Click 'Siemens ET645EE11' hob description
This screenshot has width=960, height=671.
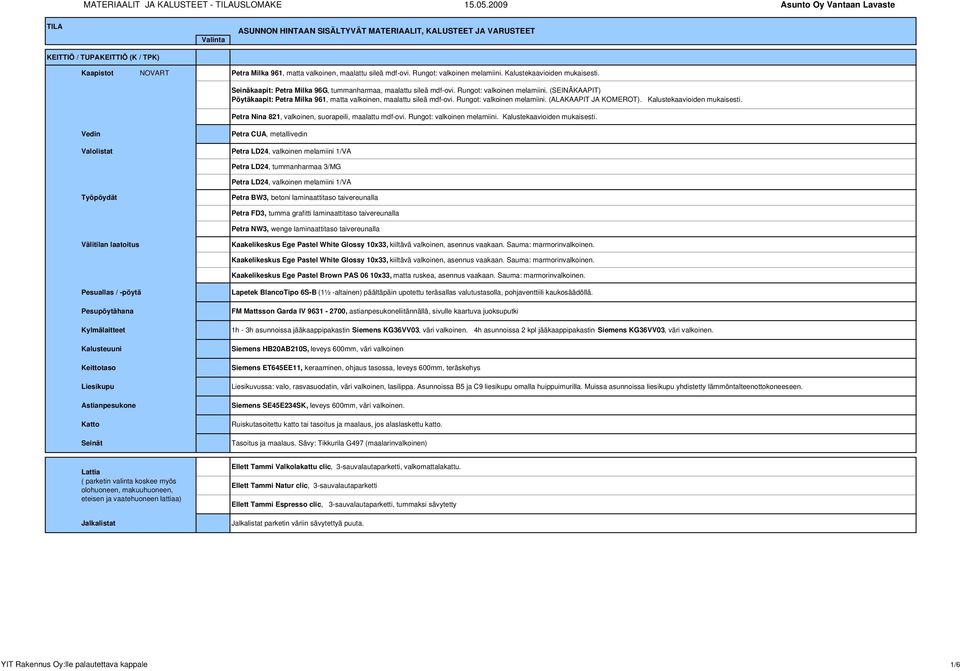point(356,368)
